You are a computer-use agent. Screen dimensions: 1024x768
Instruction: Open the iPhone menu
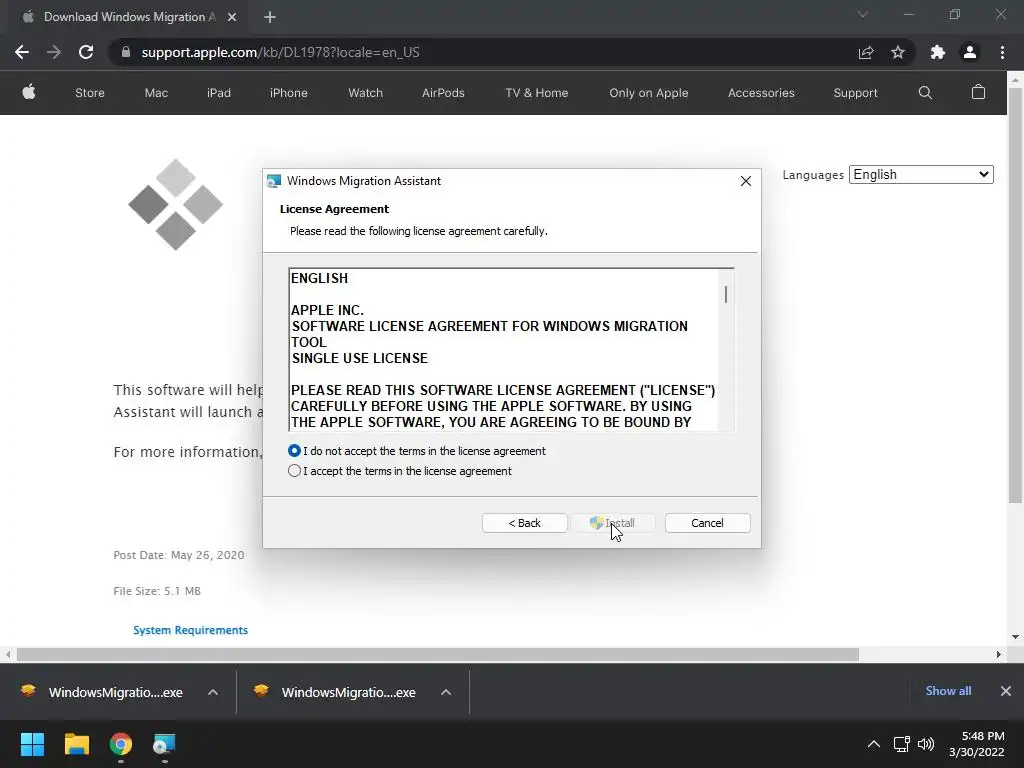click(x=289, y=93)
